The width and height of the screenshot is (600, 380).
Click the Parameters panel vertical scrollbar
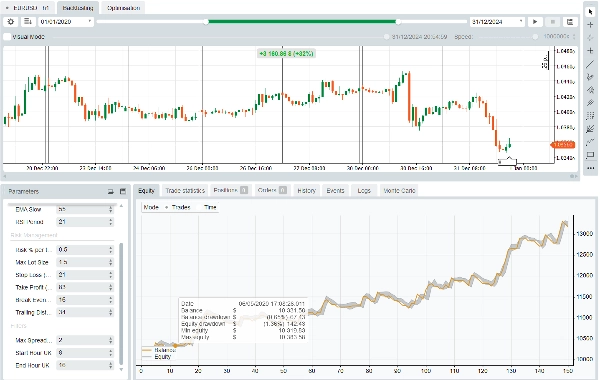(121, 303)
